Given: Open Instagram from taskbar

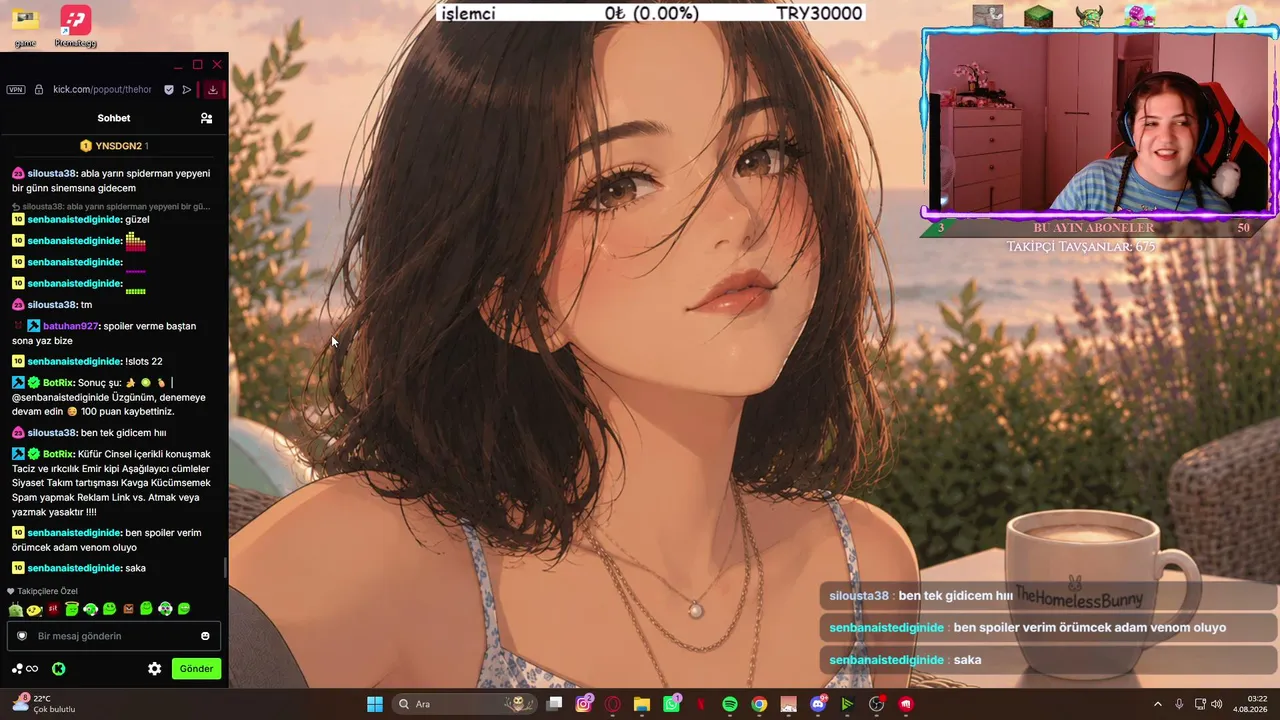Looking at the screenshot, I should click(584, 704).
